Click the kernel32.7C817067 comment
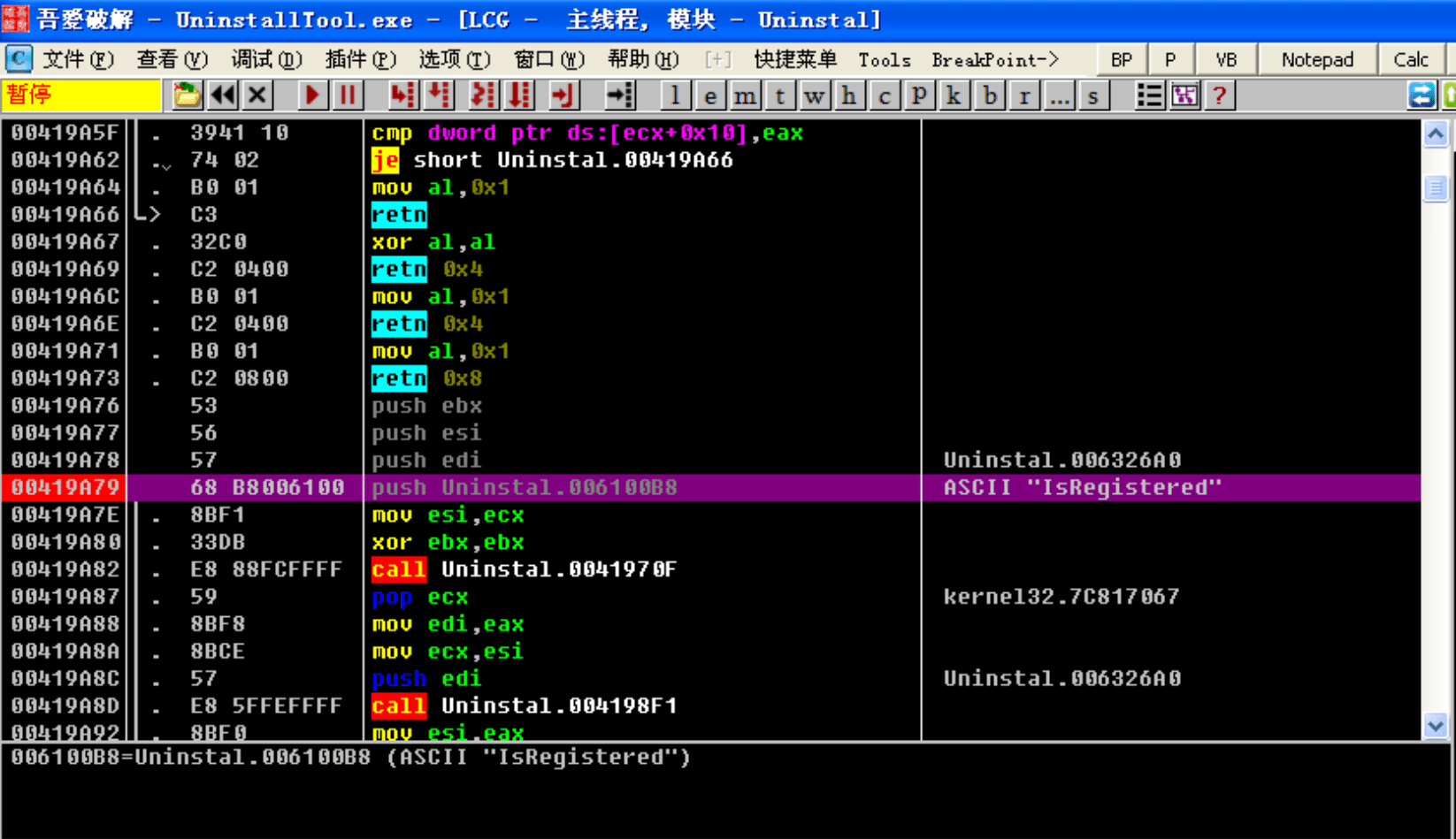This screenshot has width=1456, height=839. click(1061, 597)
